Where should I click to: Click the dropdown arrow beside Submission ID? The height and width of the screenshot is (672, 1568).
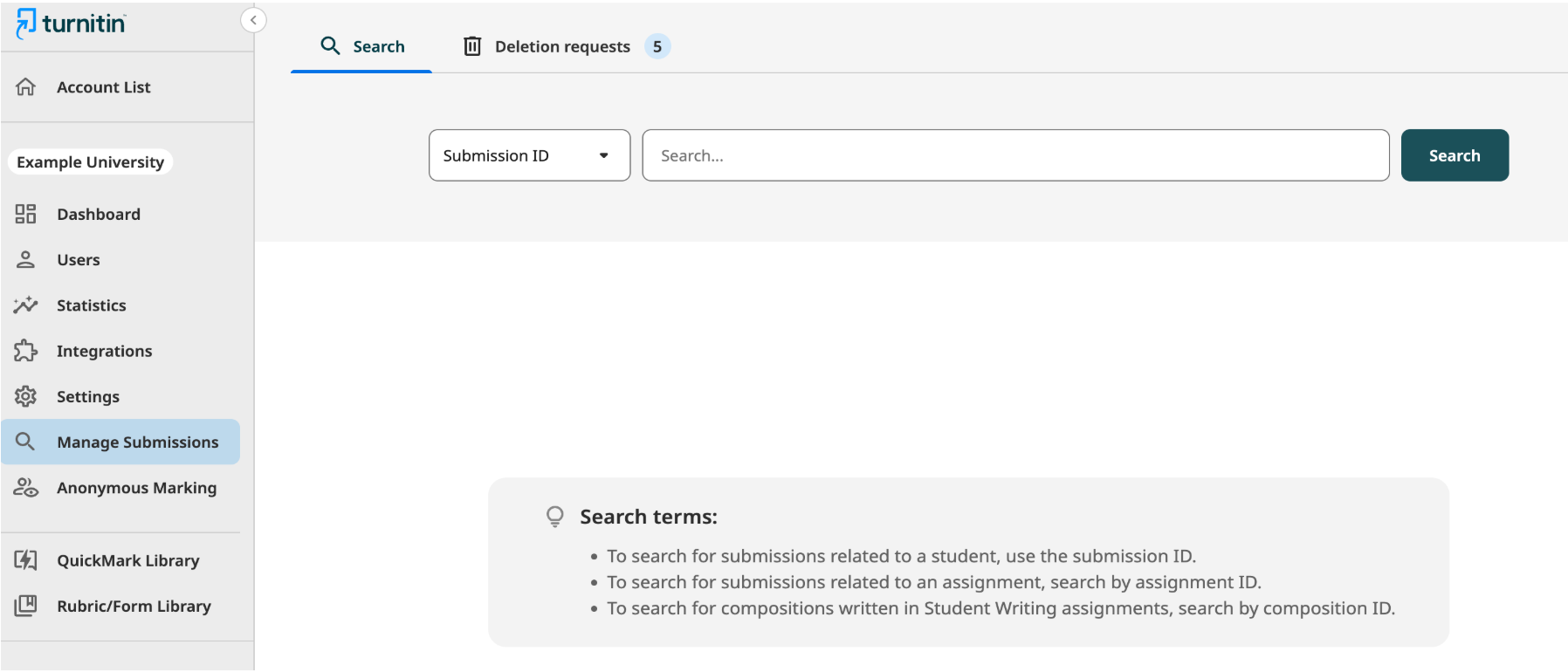[x=603, y=156]
